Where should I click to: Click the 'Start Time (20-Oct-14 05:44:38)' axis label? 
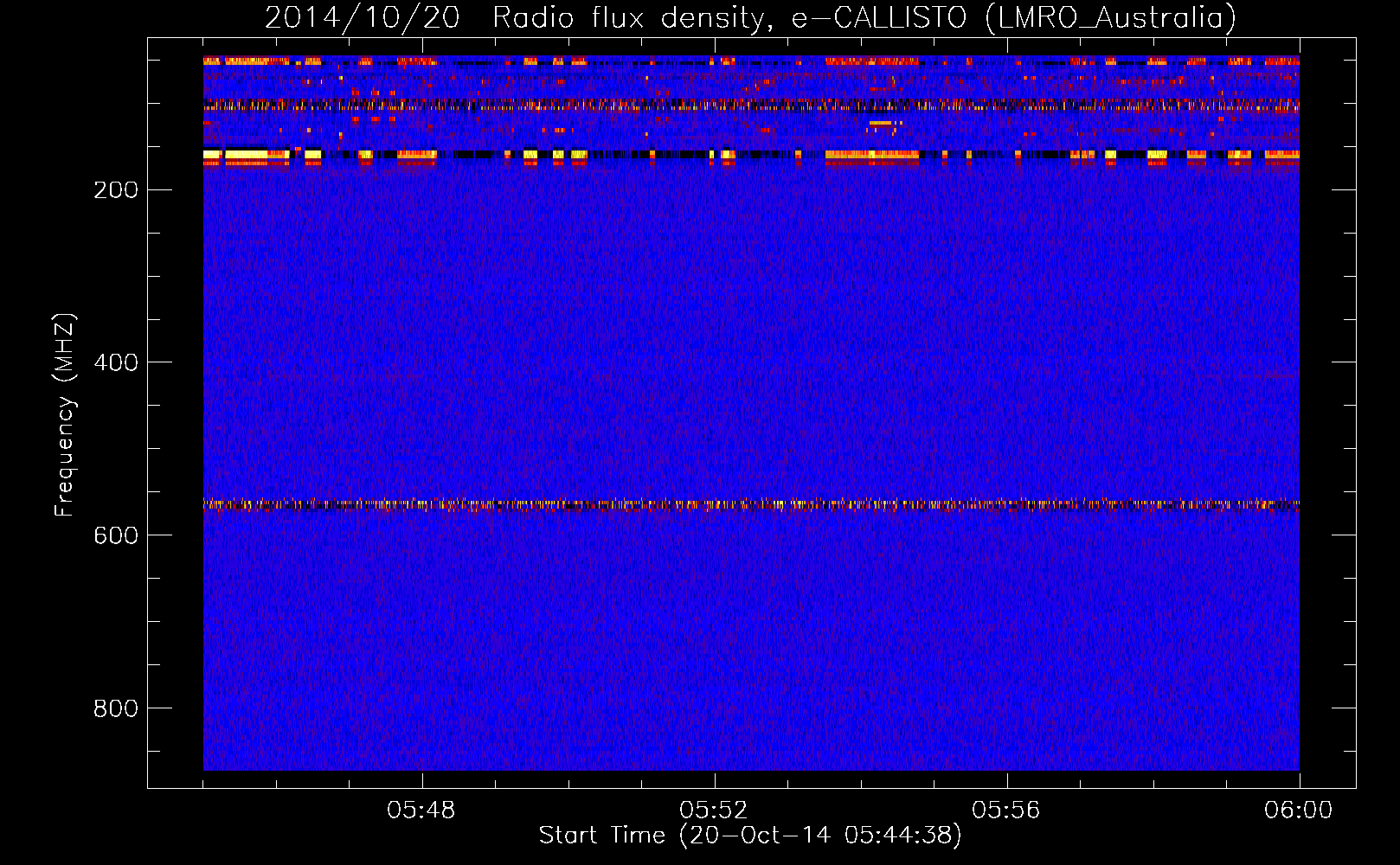(x=750, y=836)
